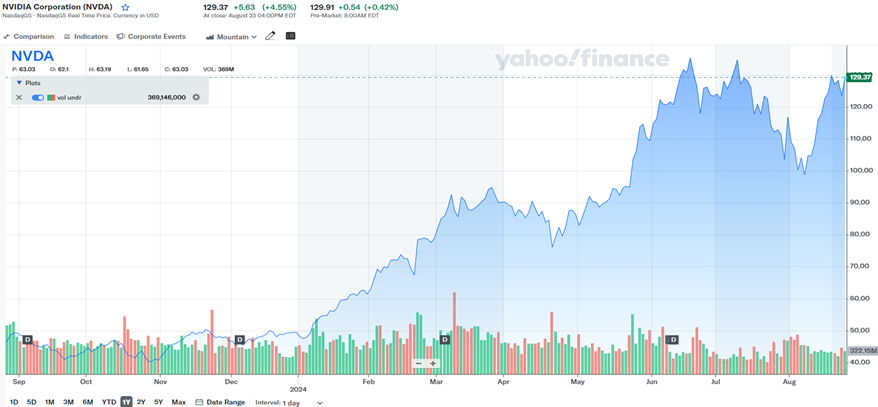Add NVDA to watchlist with star icon
The image size is (878, 407).
point(125,7)
